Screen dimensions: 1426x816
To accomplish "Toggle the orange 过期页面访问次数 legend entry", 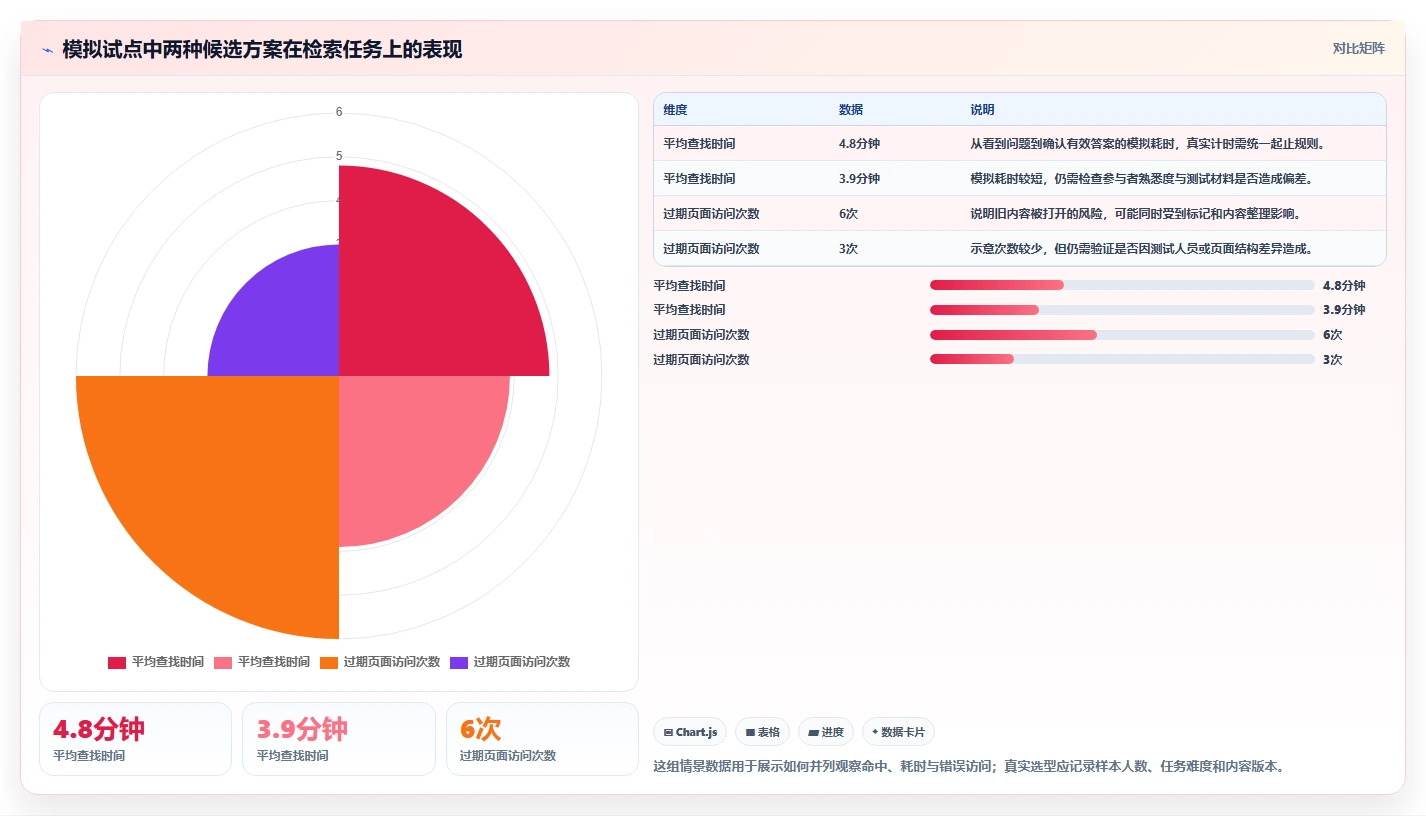I will pyautogui.click(x=380, y=662).
